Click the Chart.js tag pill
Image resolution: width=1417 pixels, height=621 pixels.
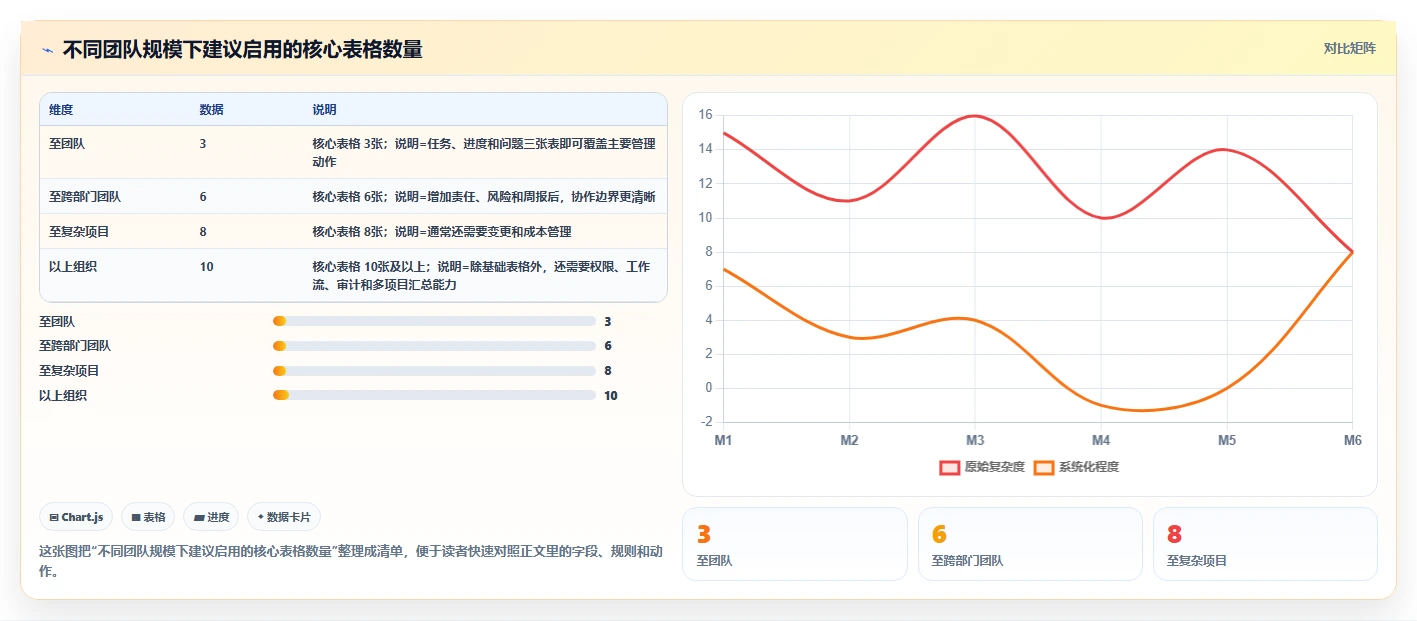tap(77, 517)
